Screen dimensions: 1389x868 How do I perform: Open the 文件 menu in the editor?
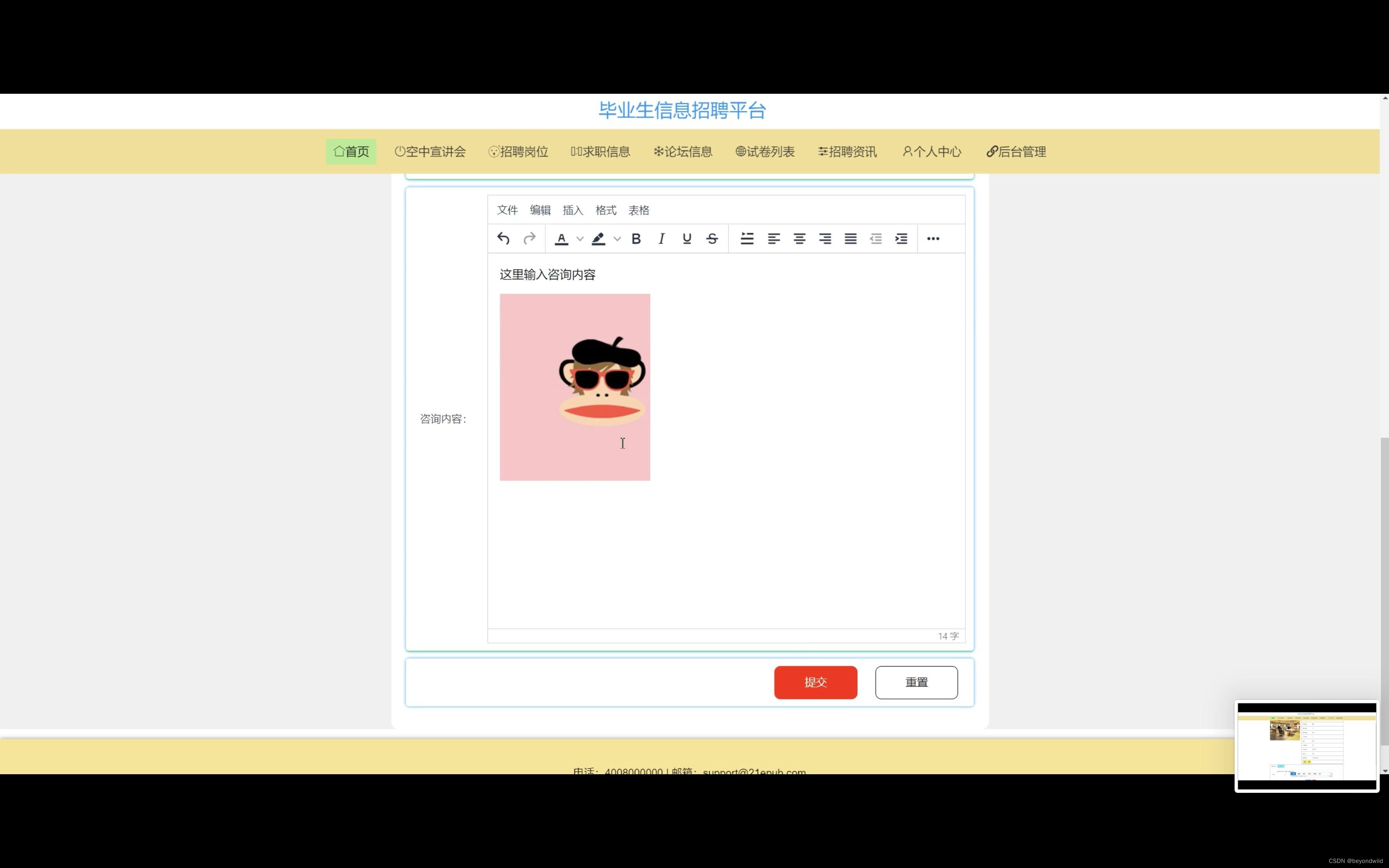click(x=507, y=210)
